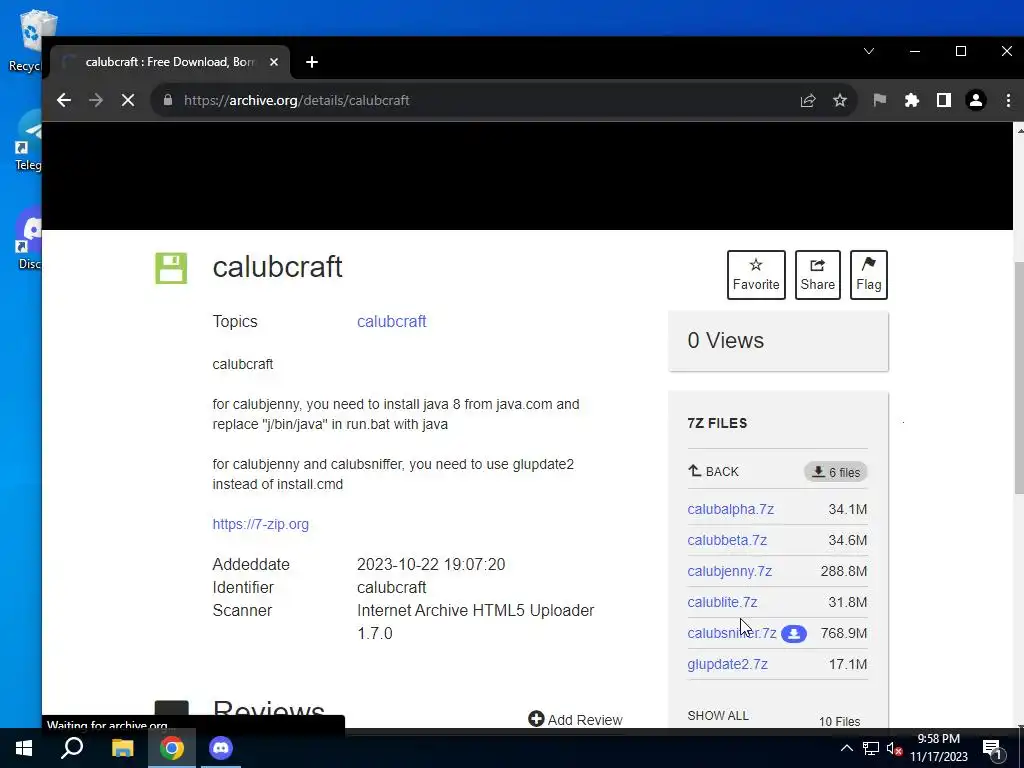Open Windows taskbar search

(x=72, y=748)
